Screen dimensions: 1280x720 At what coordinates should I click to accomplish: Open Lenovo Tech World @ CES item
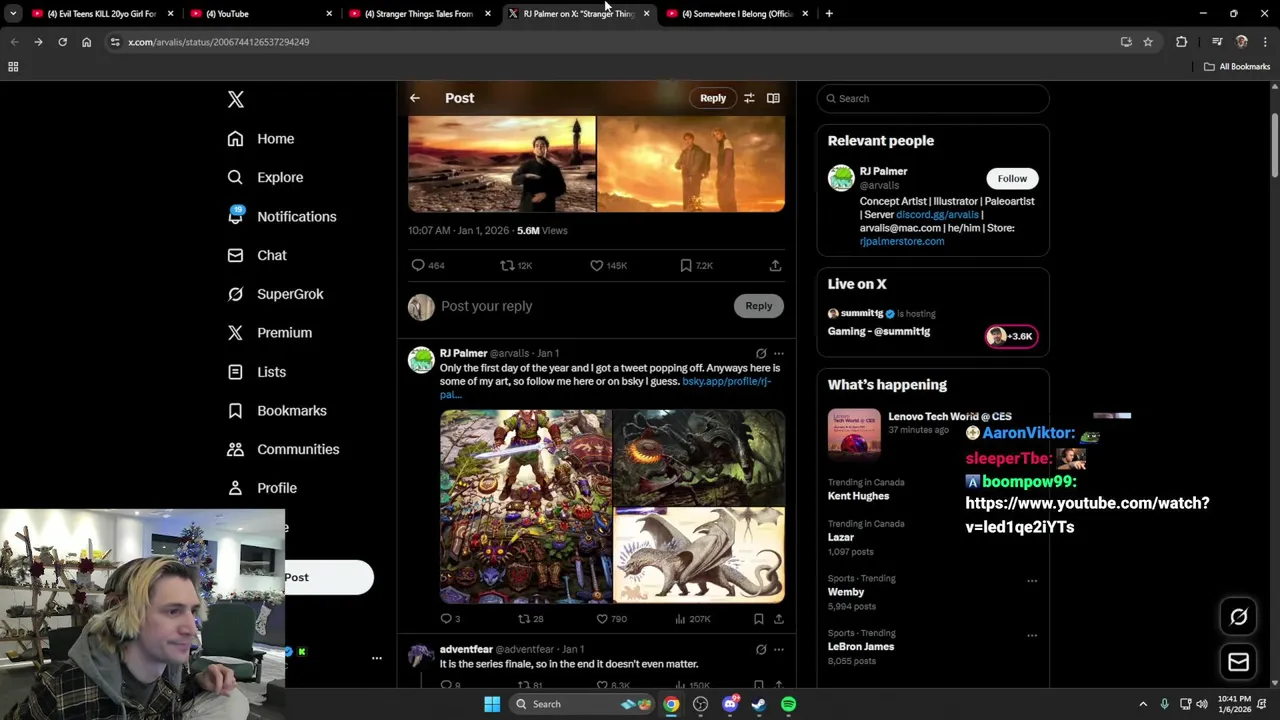coord(933,432)
